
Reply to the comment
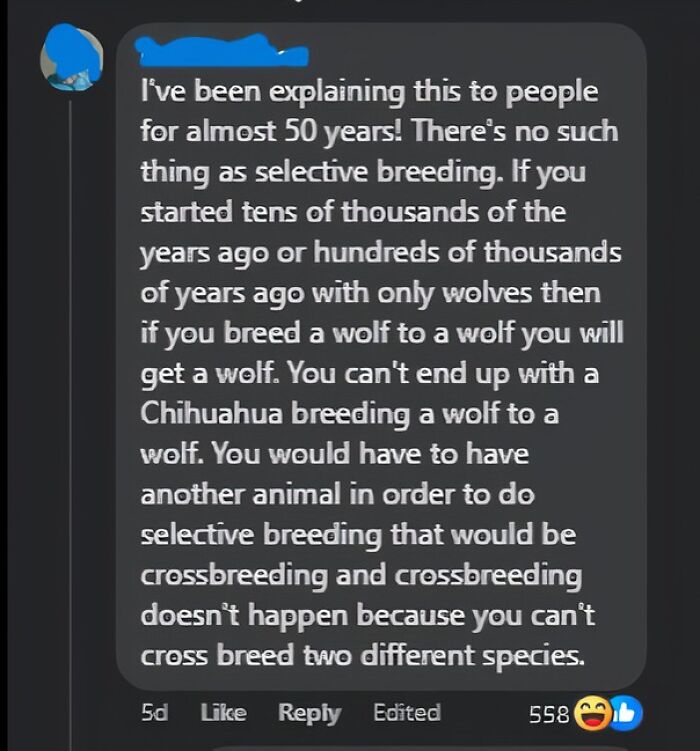tap(309, 712)
